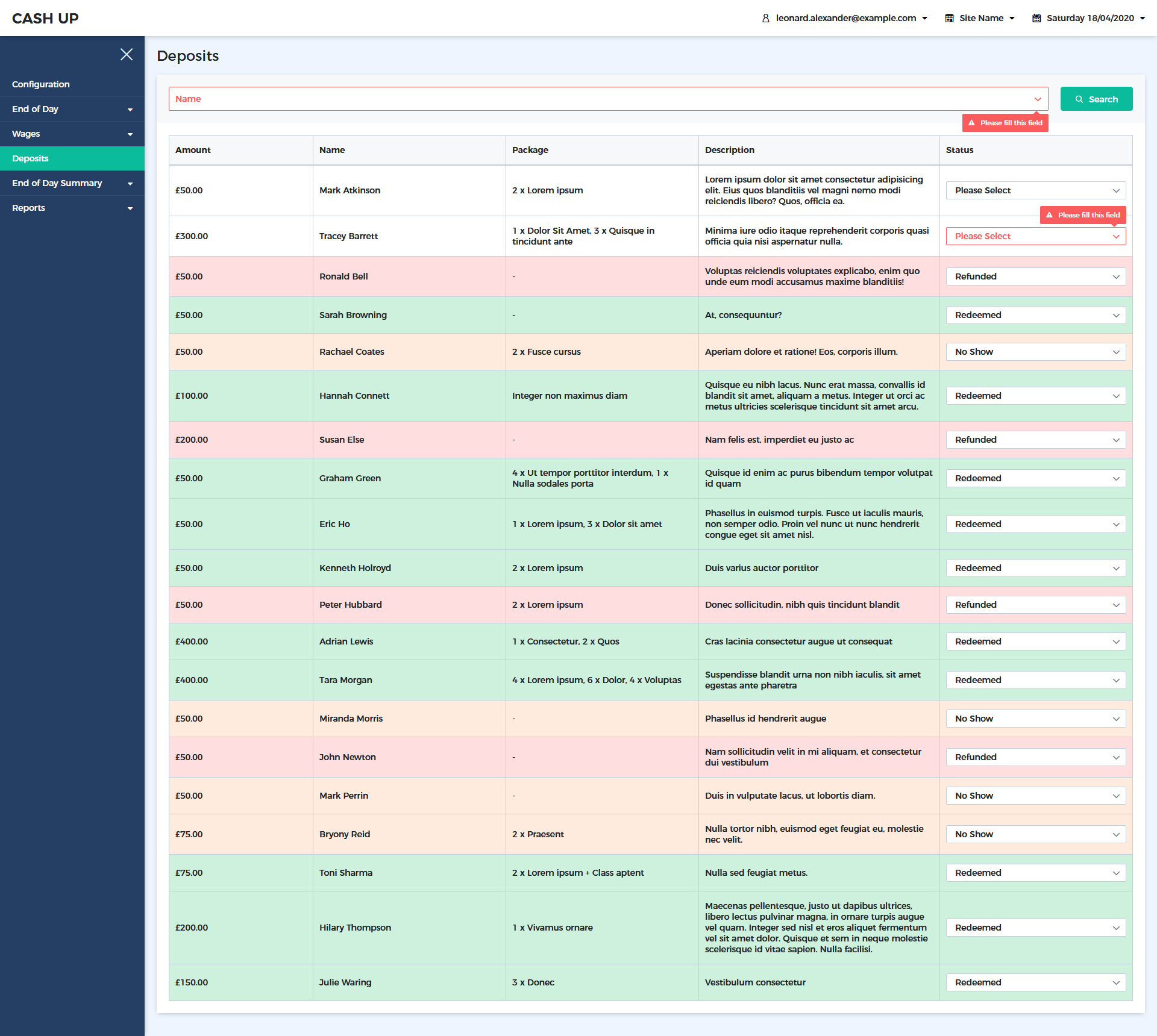The image size is (1157, 1036).
Task: Click the site building icon
Action: click(949, 18)
